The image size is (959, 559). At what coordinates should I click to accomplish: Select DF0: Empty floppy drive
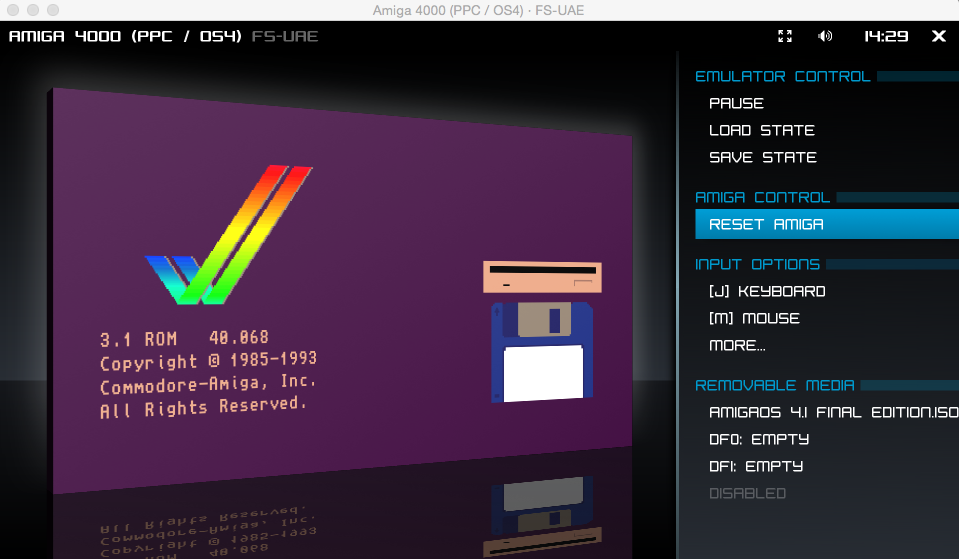click(x=759, y=439)
